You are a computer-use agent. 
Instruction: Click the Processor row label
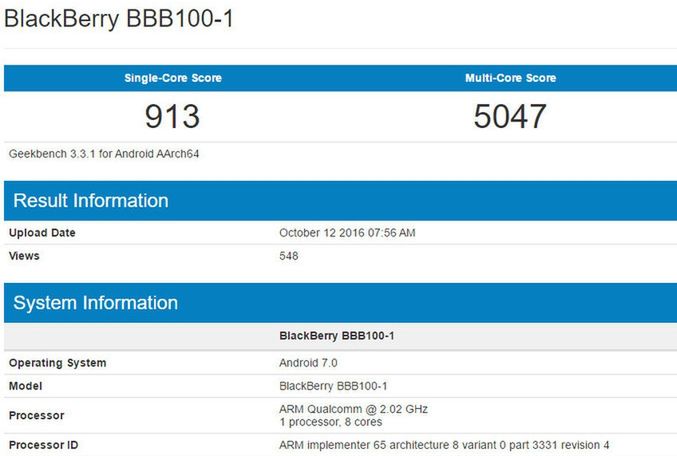coord(37,415)
